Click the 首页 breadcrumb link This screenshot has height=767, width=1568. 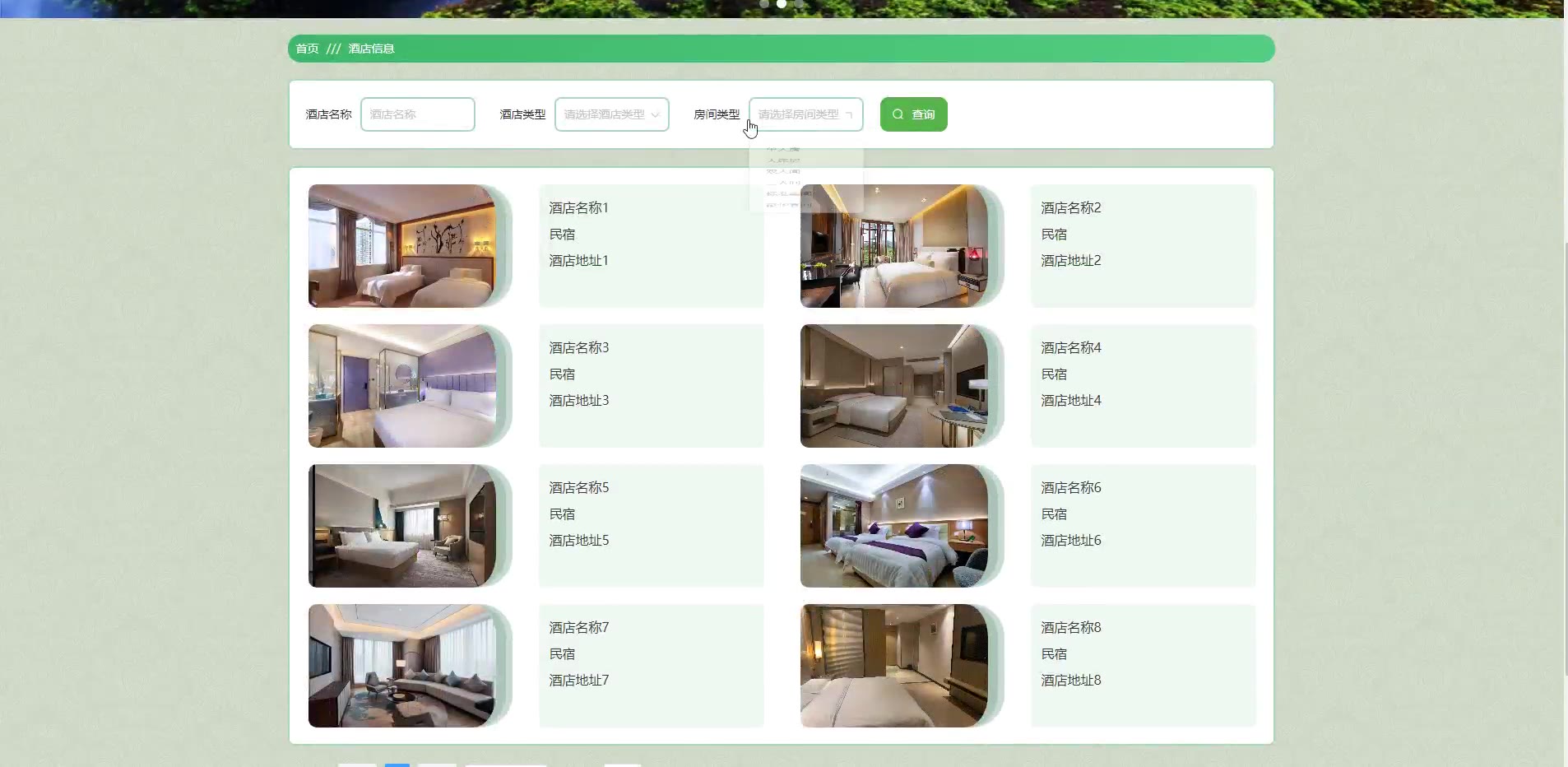click(x=307, y=49)
